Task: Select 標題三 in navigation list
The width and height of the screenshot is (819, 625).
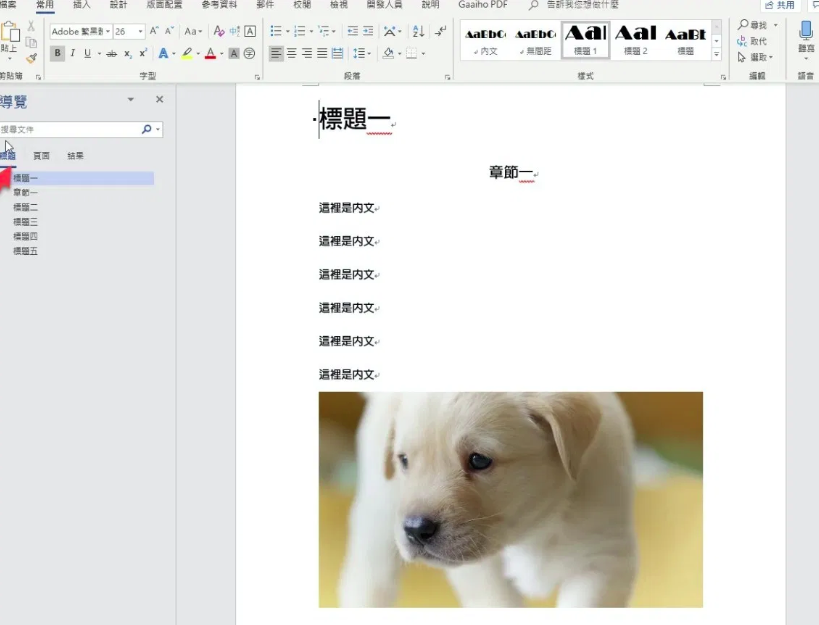Action: pos(25,222)
